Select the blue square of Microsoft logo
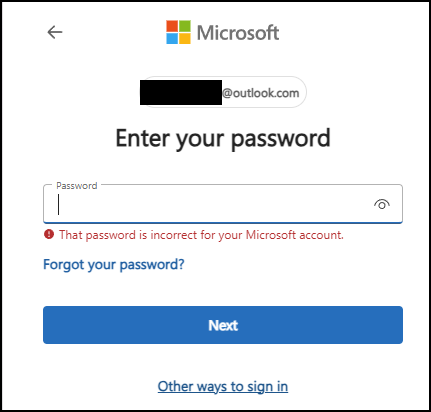Image resolution: width=431 pixels, height=412 pixels. 172,39
